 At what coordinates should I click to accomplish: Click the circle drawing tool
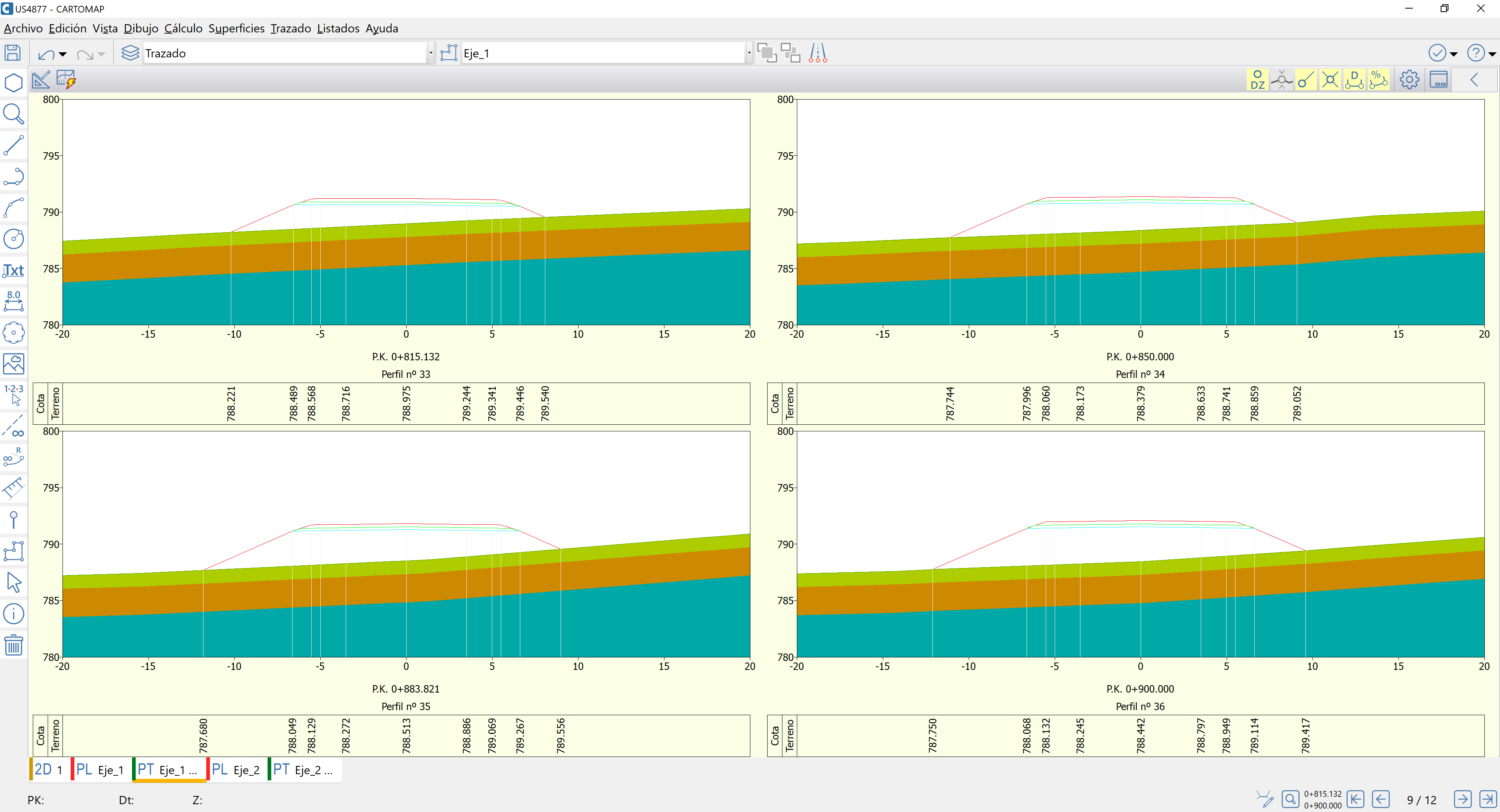13,239
